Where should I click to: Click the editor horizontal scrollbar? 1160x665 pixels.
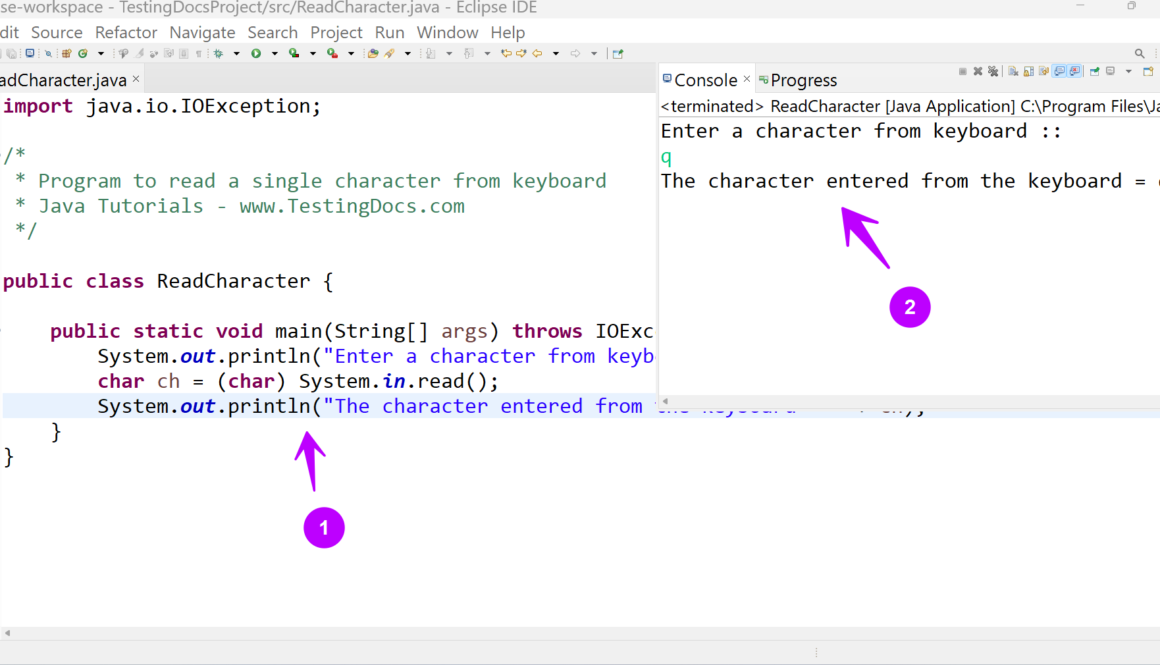400,633
